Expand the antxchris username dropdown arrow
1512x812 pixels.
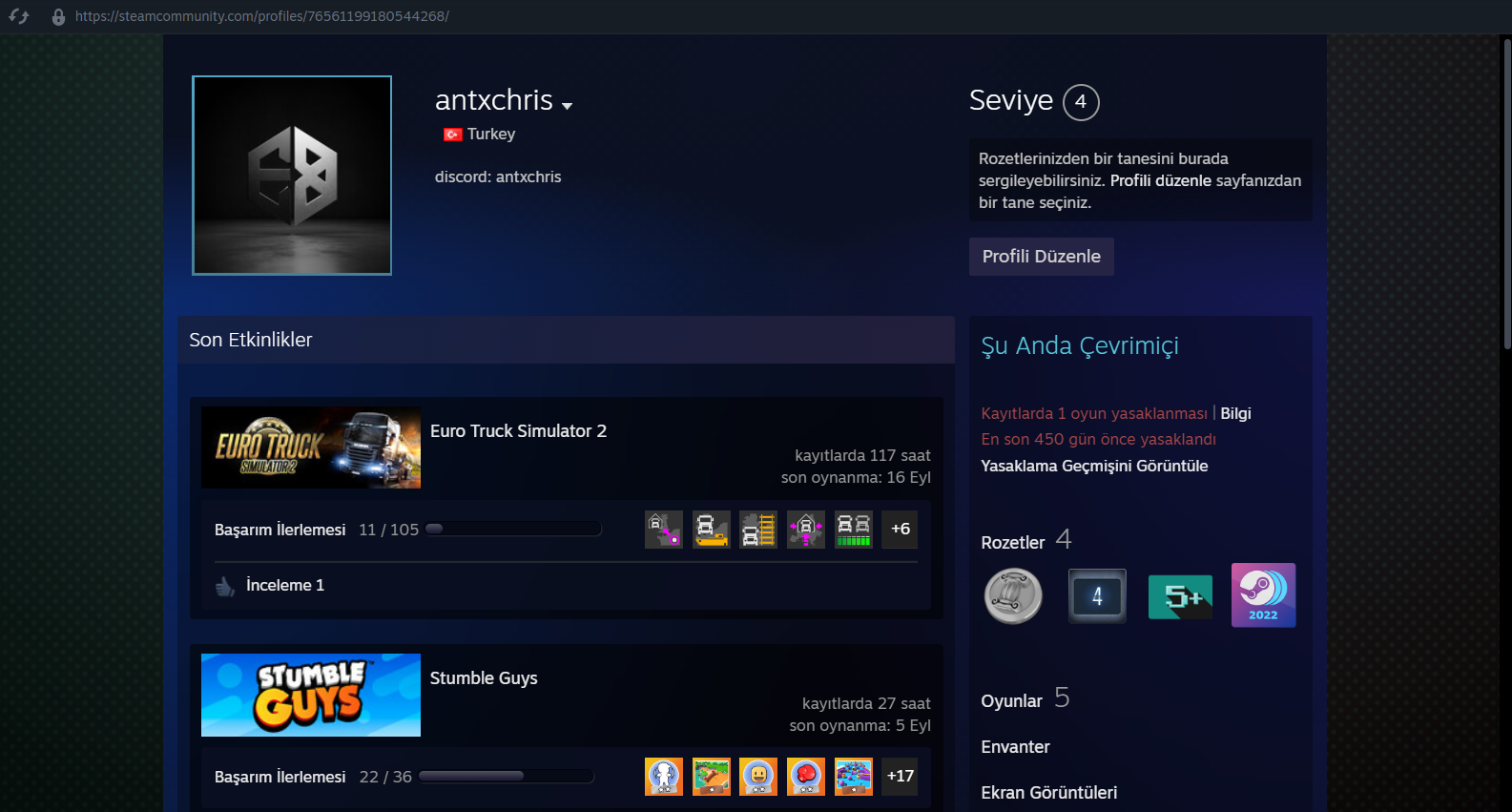pos(568,106)
